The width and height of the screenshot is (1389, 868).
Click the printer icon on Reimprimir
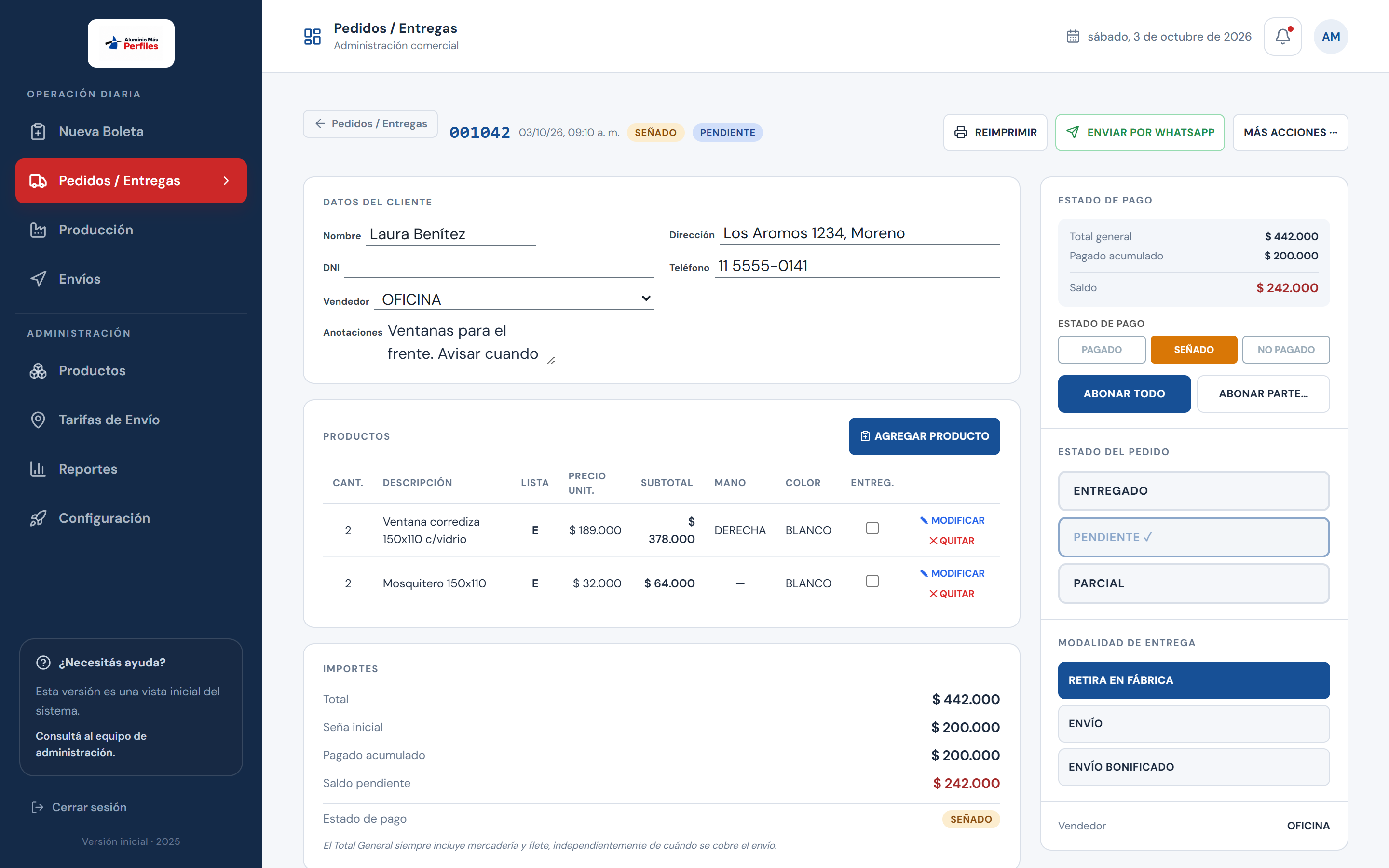960,133
